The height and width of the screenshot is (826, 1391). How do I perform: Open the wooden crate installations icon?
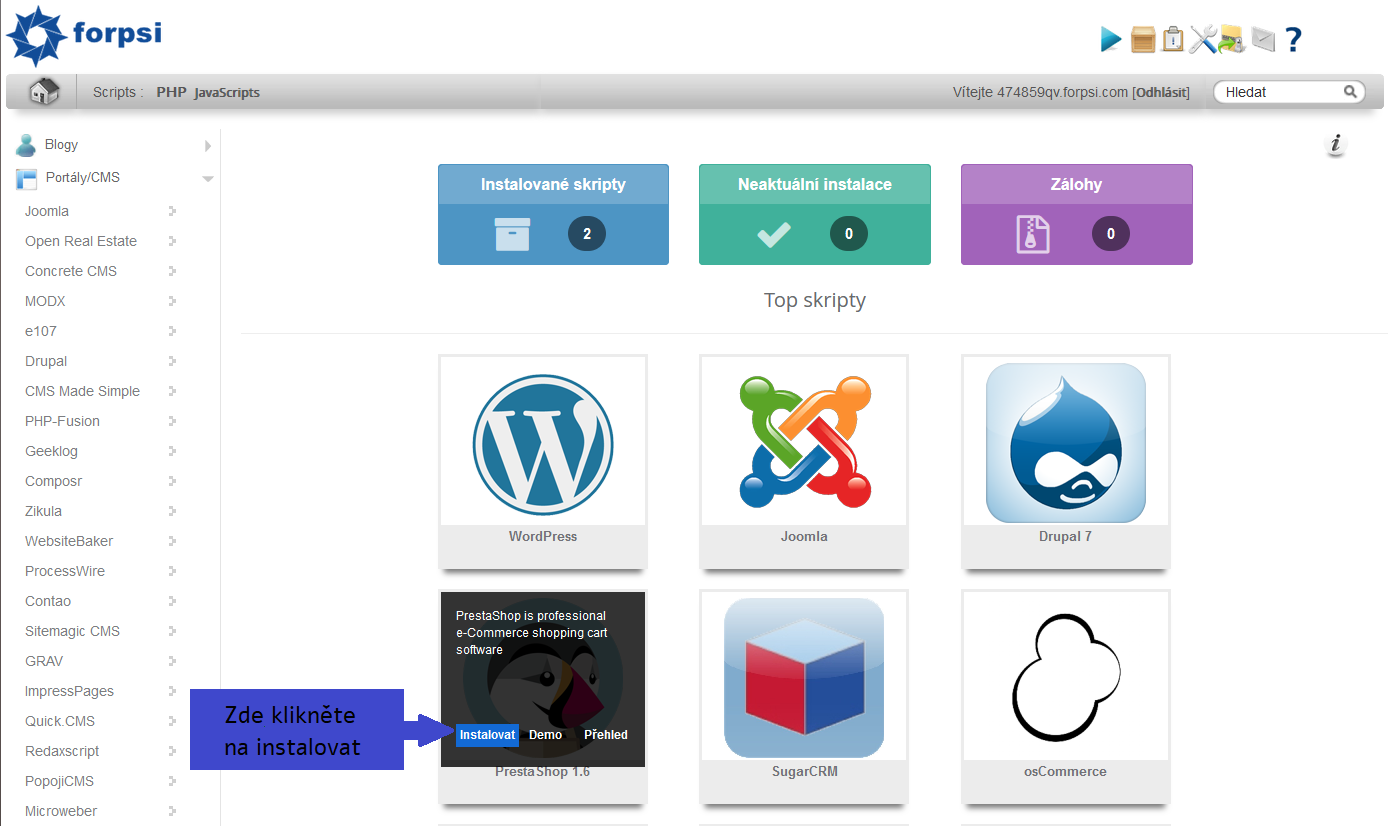click(x=1143, y=39)
